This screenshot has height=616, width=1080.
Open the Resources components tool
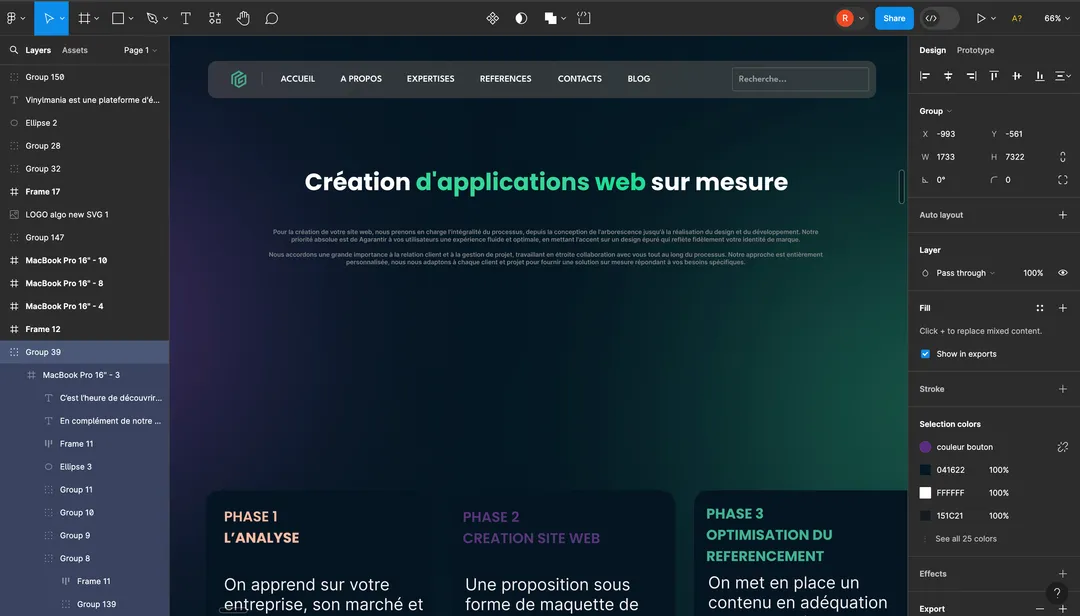click(215, 18)
